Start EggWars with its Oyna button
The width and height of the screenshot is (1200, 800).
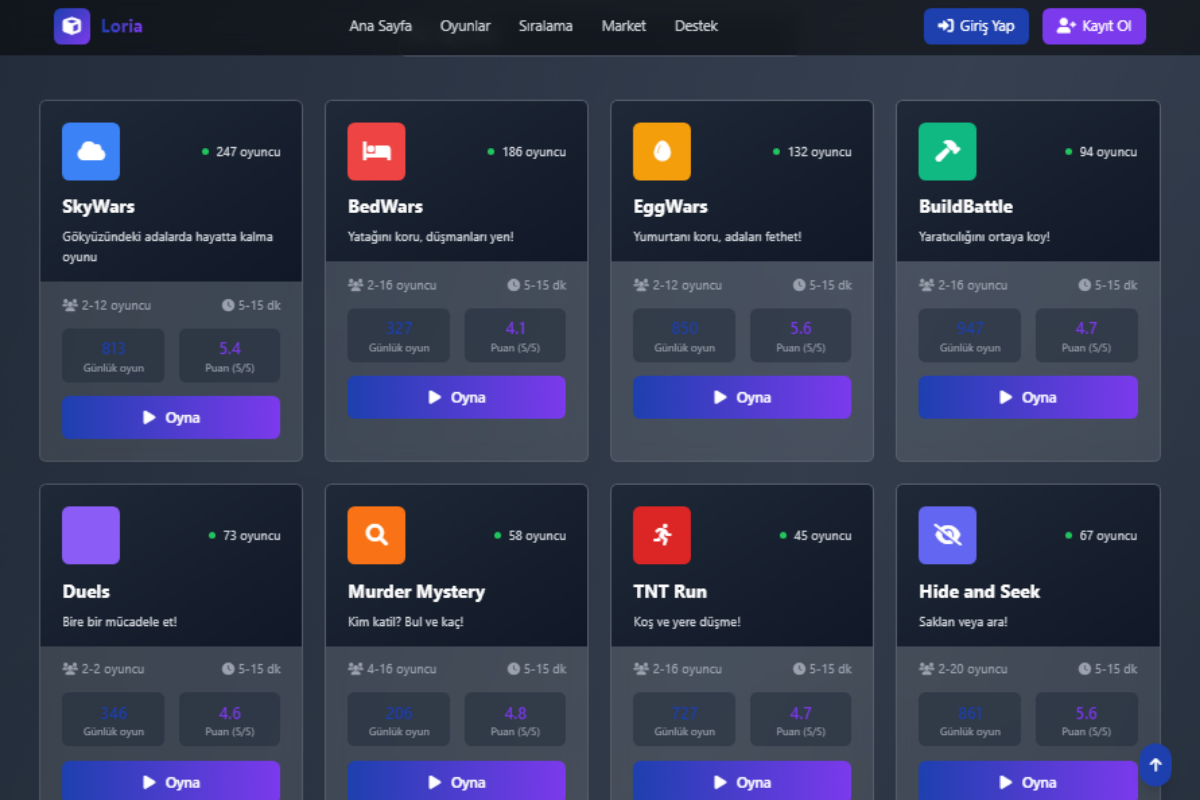pos(742,397)
